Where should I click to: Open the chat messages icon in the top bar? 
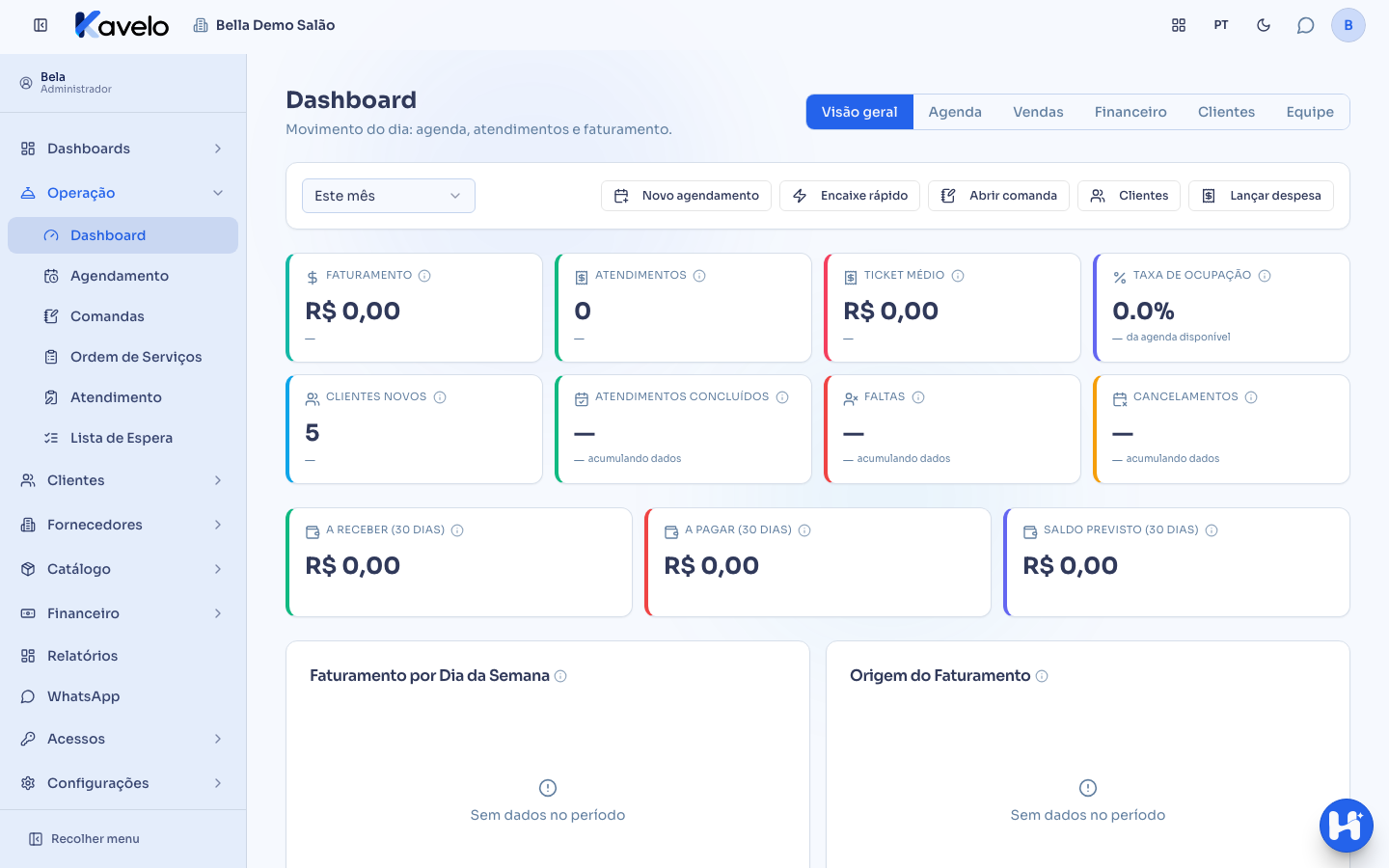click(x=1306, y=25)
